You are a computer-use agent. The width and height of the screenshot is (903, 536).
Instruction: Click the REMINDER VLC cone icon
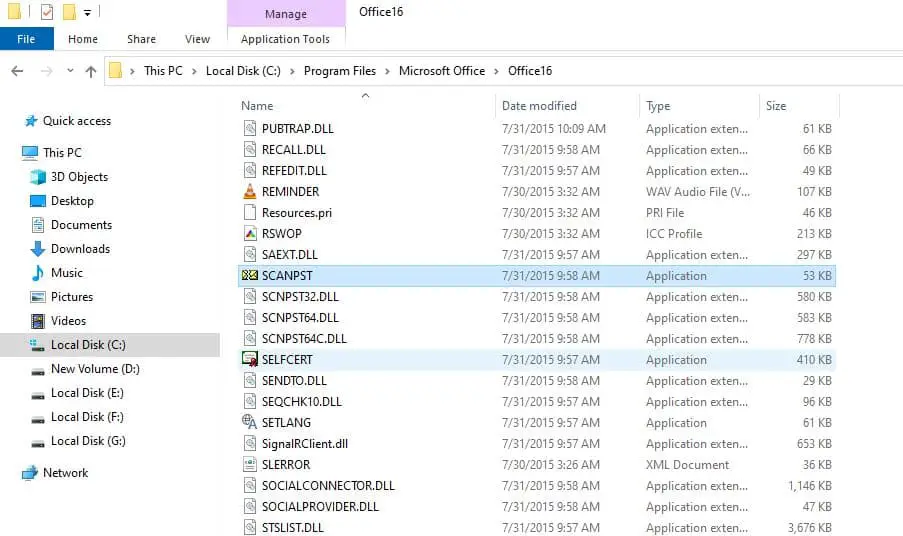point(249,191)
